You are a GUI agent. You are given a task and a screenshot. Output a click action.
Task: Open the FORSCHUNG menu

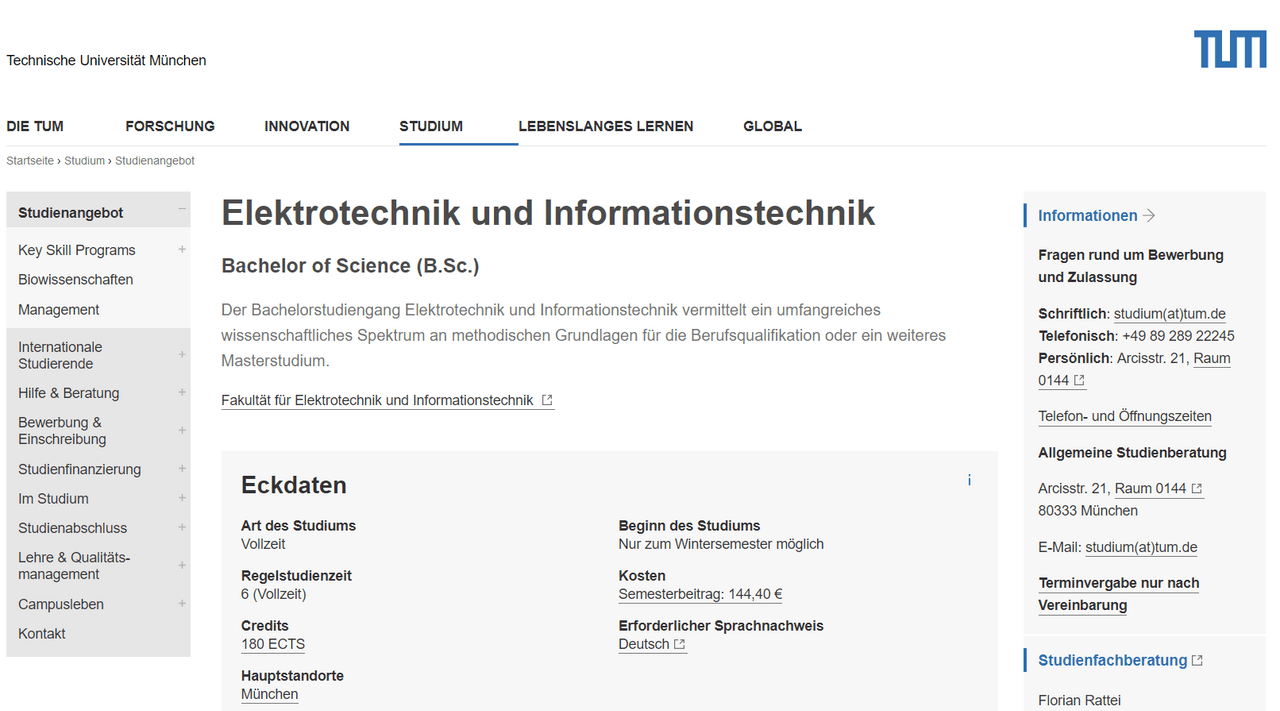(x=170, y=126)
